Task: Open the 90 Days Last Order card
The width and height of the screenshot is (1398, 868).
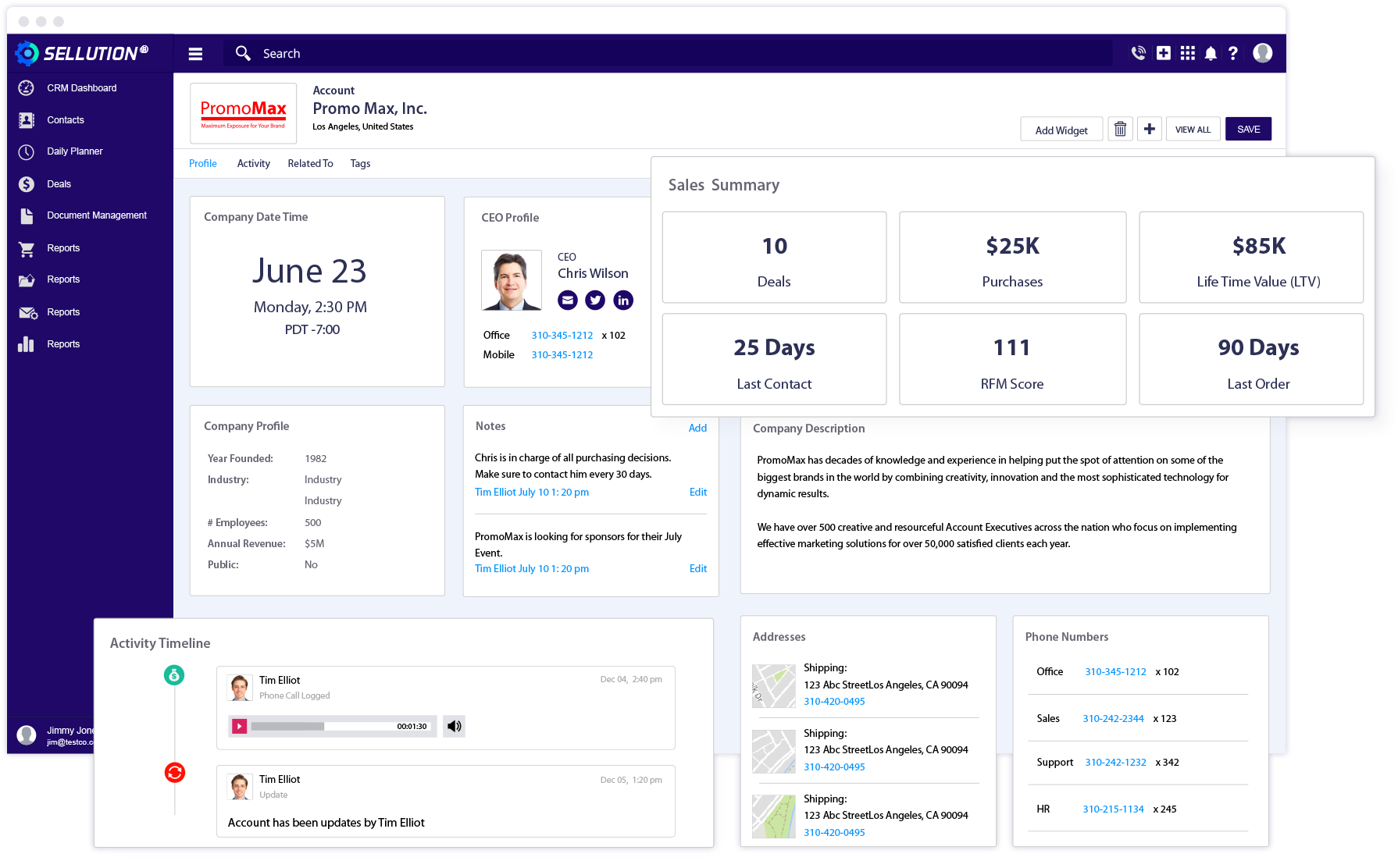Action: point(1251,359)
